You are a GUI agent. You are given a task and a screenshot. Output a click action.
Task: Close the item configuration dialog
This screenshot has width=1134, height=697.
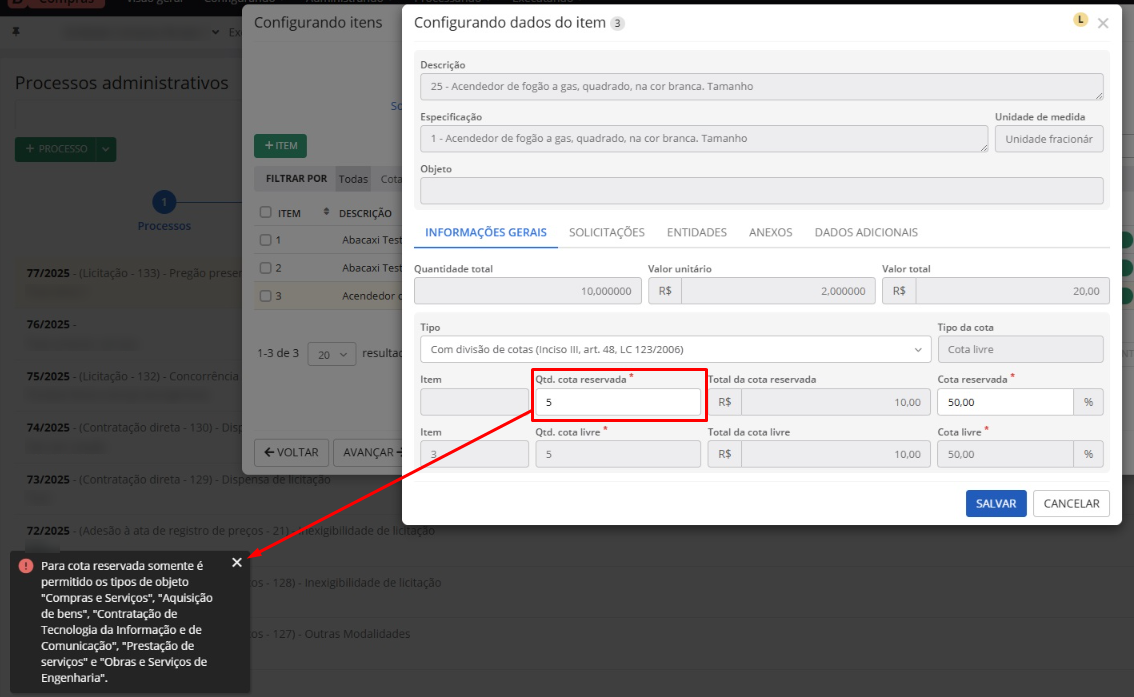click(1103, 23)
